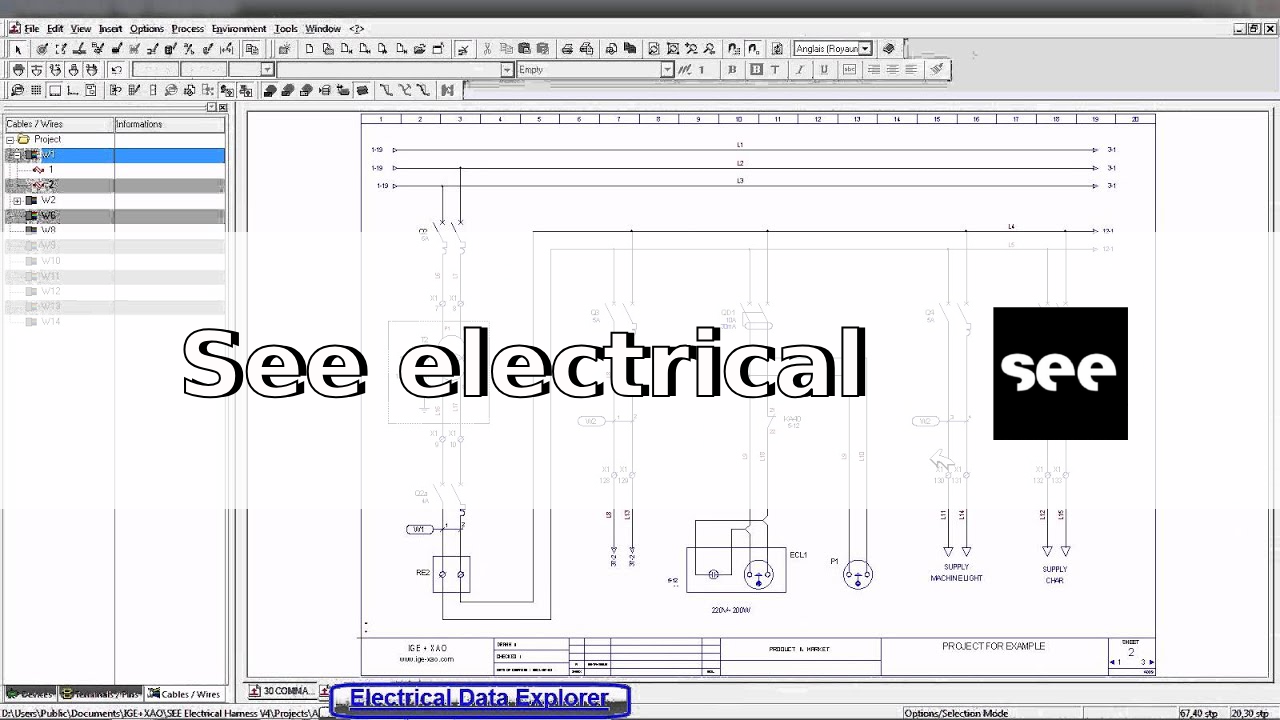The image size is (1280, 720).
Task: Click the zoom extents icon in the top toolbar
Action: (673, 48)
